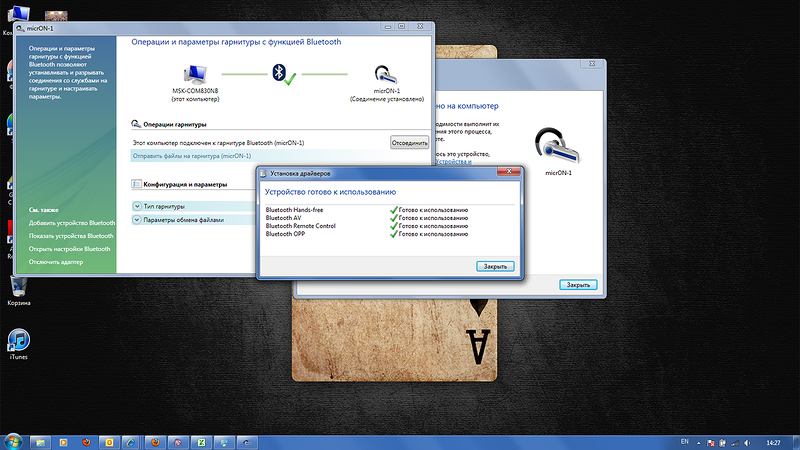
Task: Click the Устройства и link in rear window
Action: pos(454,161)
